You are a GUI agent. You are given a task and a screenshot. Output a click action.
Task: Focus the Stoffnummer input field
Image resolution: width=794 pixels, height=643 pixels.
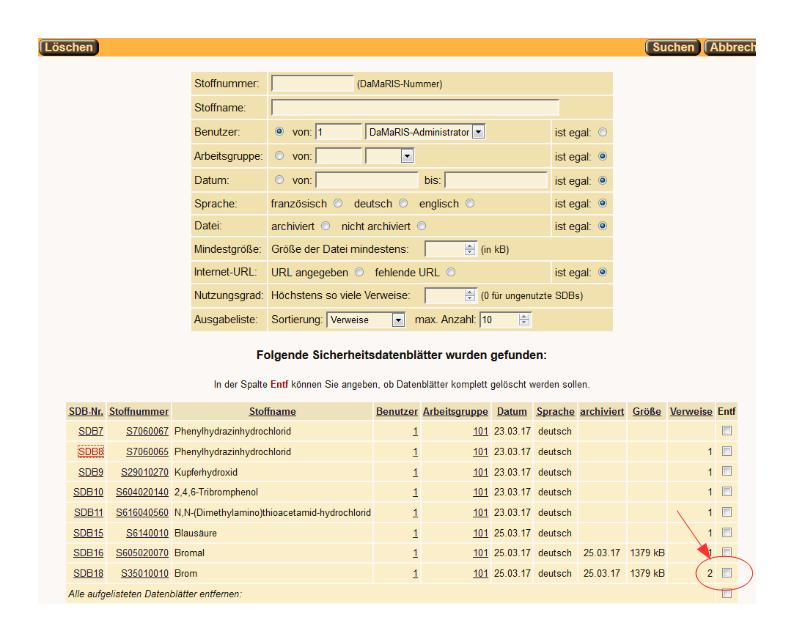(x=312, y=84)
